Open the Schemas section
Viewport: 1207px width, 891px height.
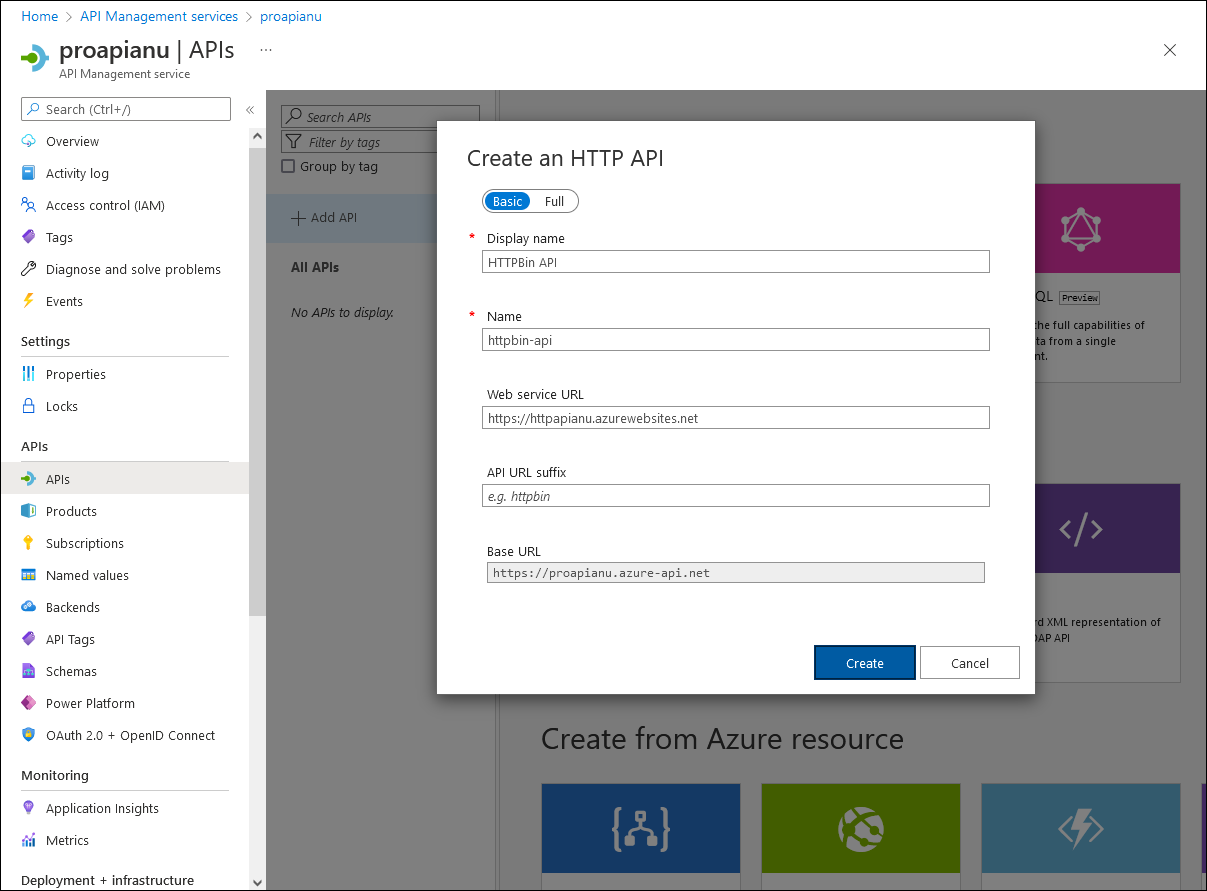pyautogui.click(x=70, y=671)
